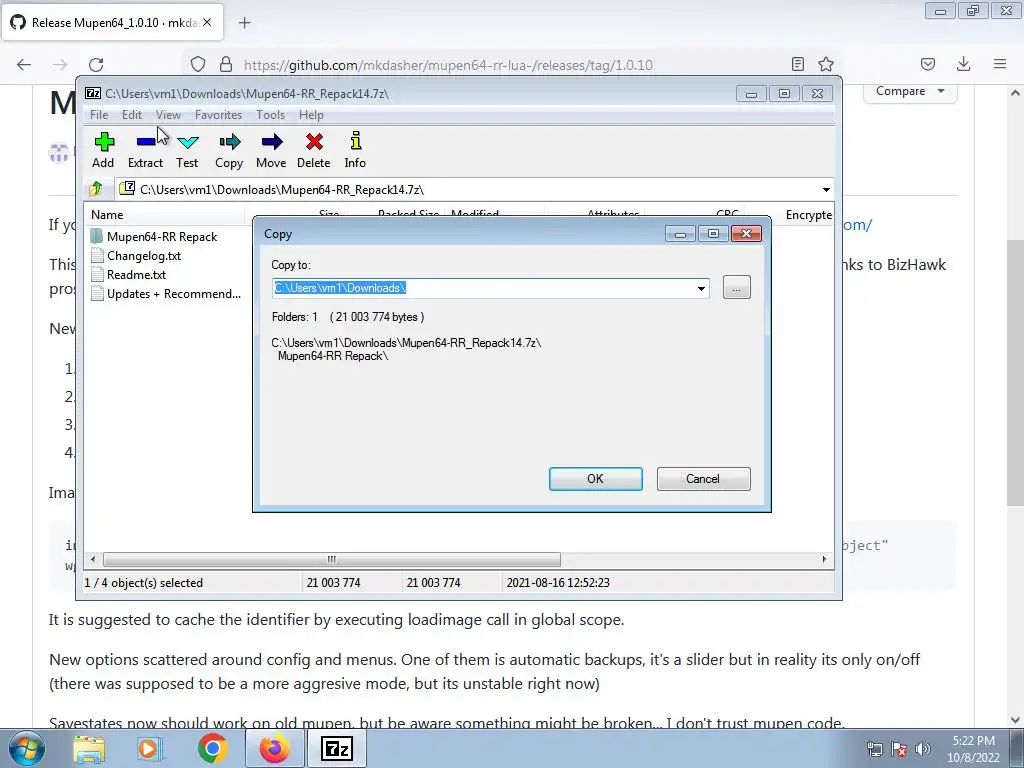This screenshot has width=1024, height=768.
Task: Click the Mupen64-RR Repack folder icon
Action: pos(97,236)
